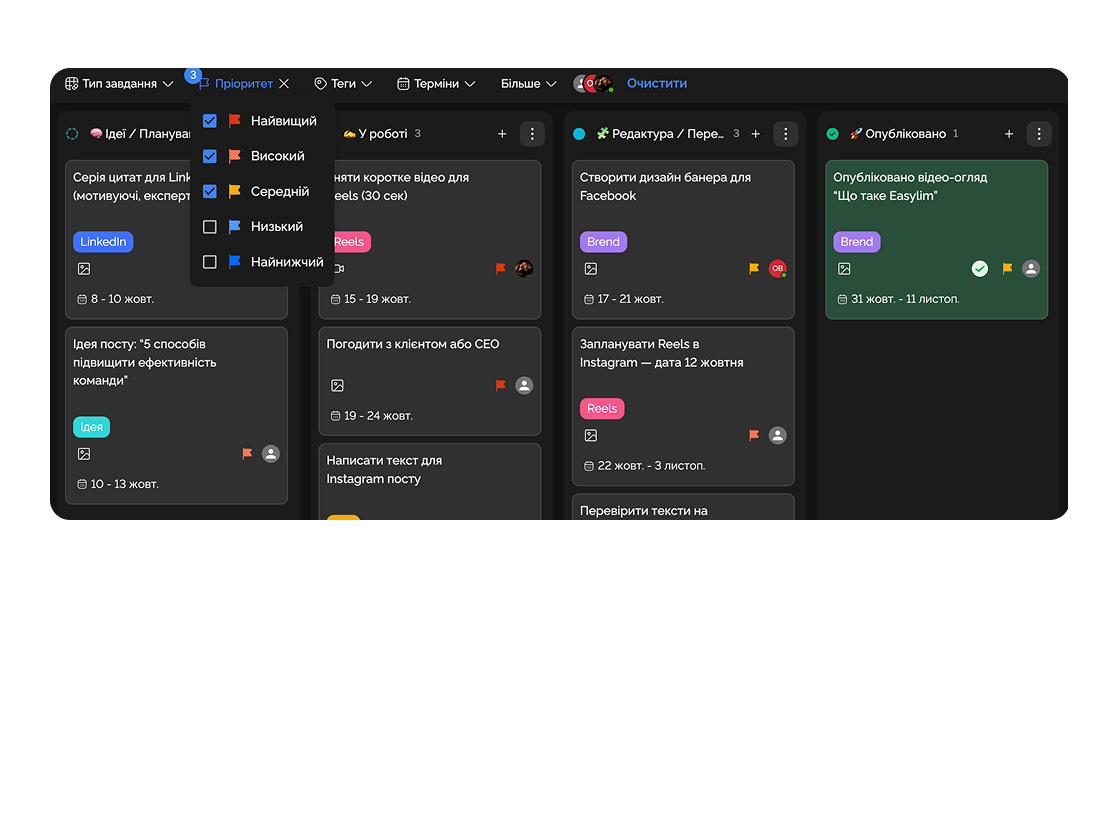Check the Найнижчий priority checkbox
This screenshot has width=1118, height=838.
(x=210, y=262)
